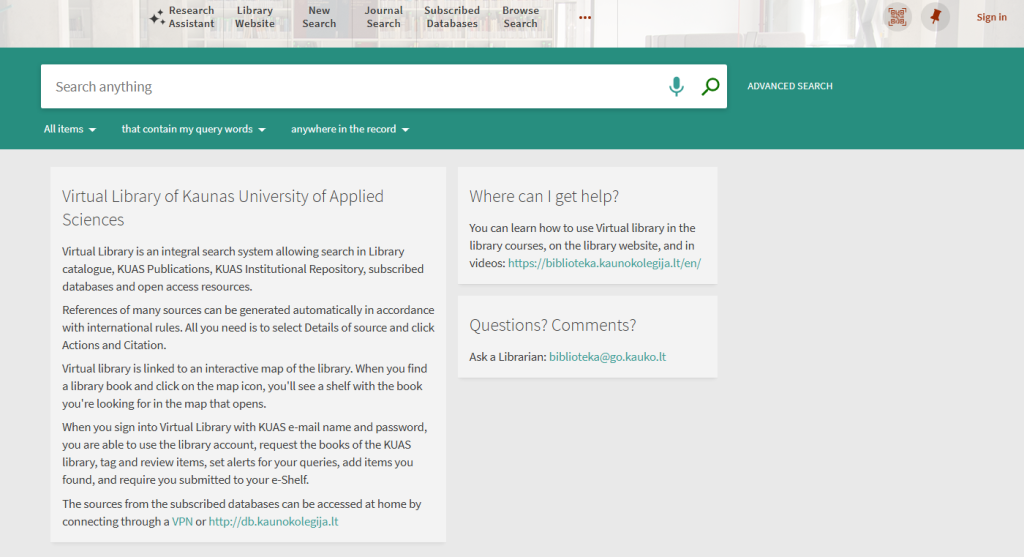This screenshot has height=557, width=1024.
Task: Open Subscribed Databases page
Action: pos(452,17)
